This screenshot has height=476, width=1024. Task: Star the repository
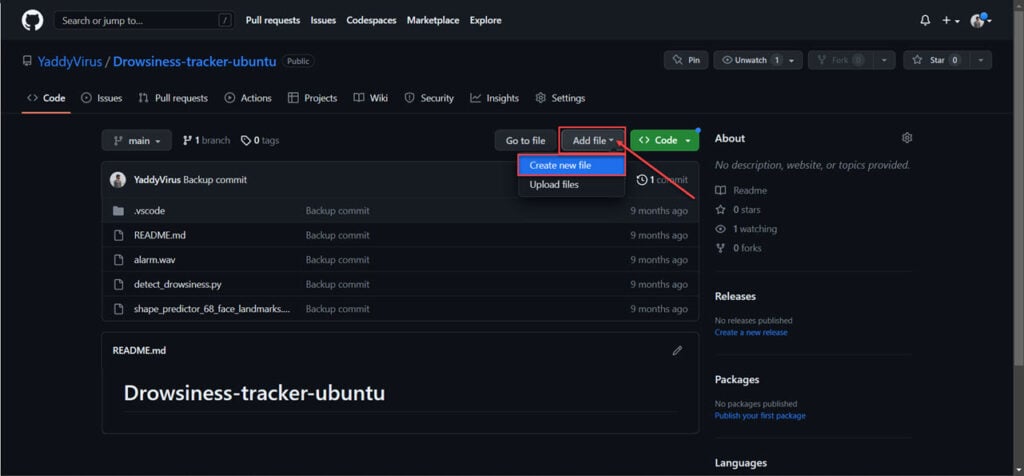[936, 60]
